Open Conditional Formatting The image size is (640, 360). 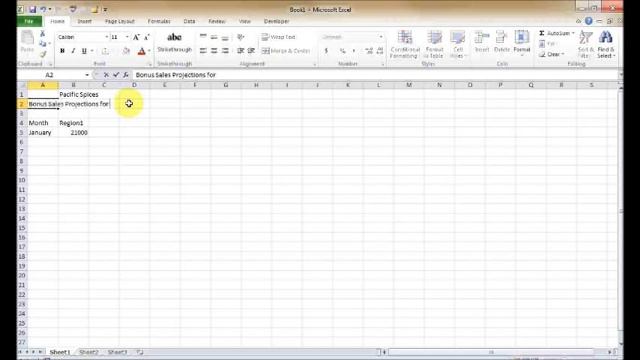click(404, 44)
